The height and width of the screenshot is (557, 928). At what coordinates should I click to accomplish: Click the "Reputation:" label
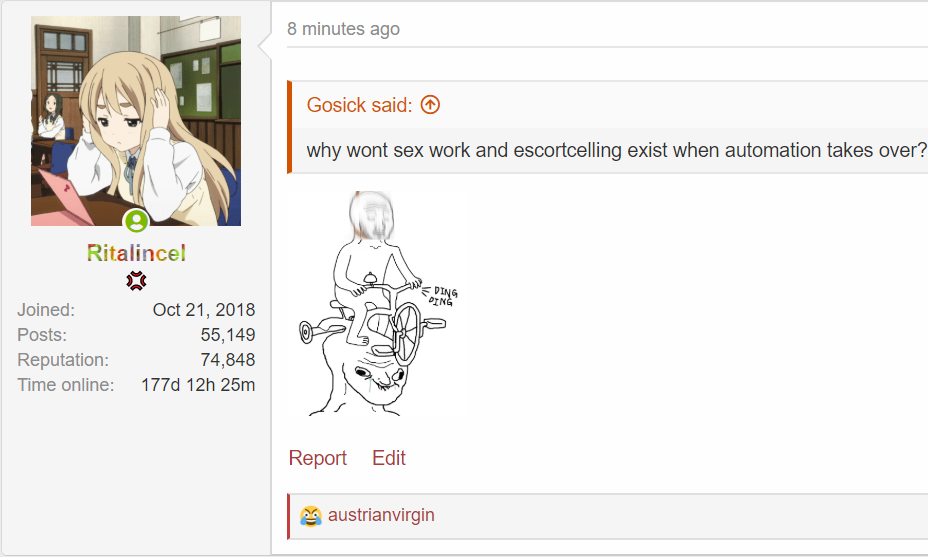coord(63,360)
